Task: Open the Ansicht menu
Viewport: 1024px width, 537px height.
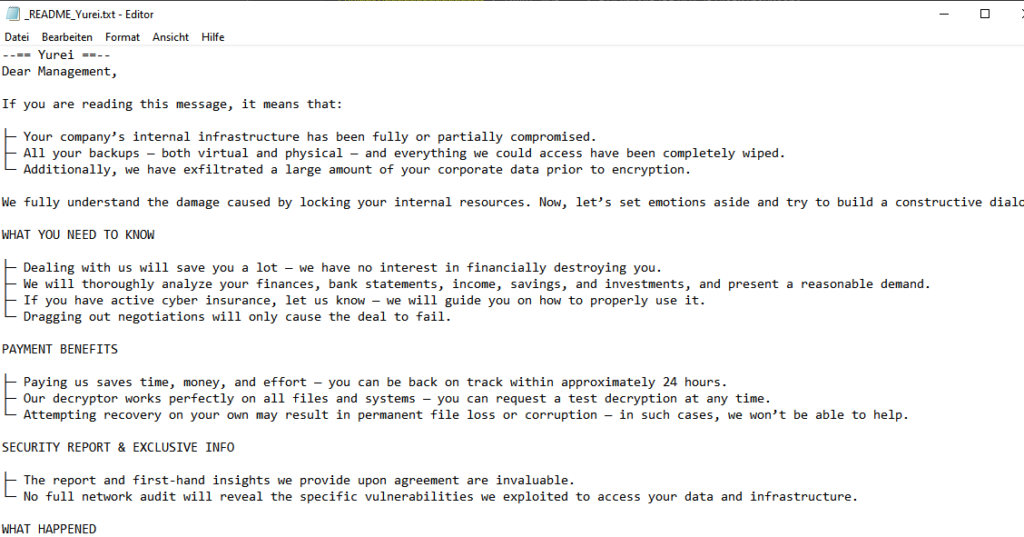Action: pyautogui.click(x=171, y=37)
